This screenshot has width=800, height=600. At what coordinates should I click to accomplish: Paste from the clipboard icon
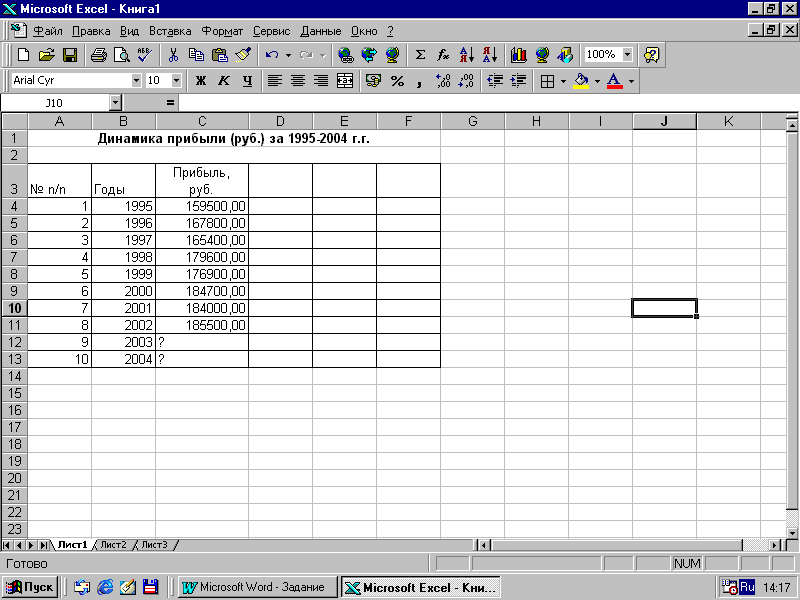pyautogui.click(x=219, y=55)
